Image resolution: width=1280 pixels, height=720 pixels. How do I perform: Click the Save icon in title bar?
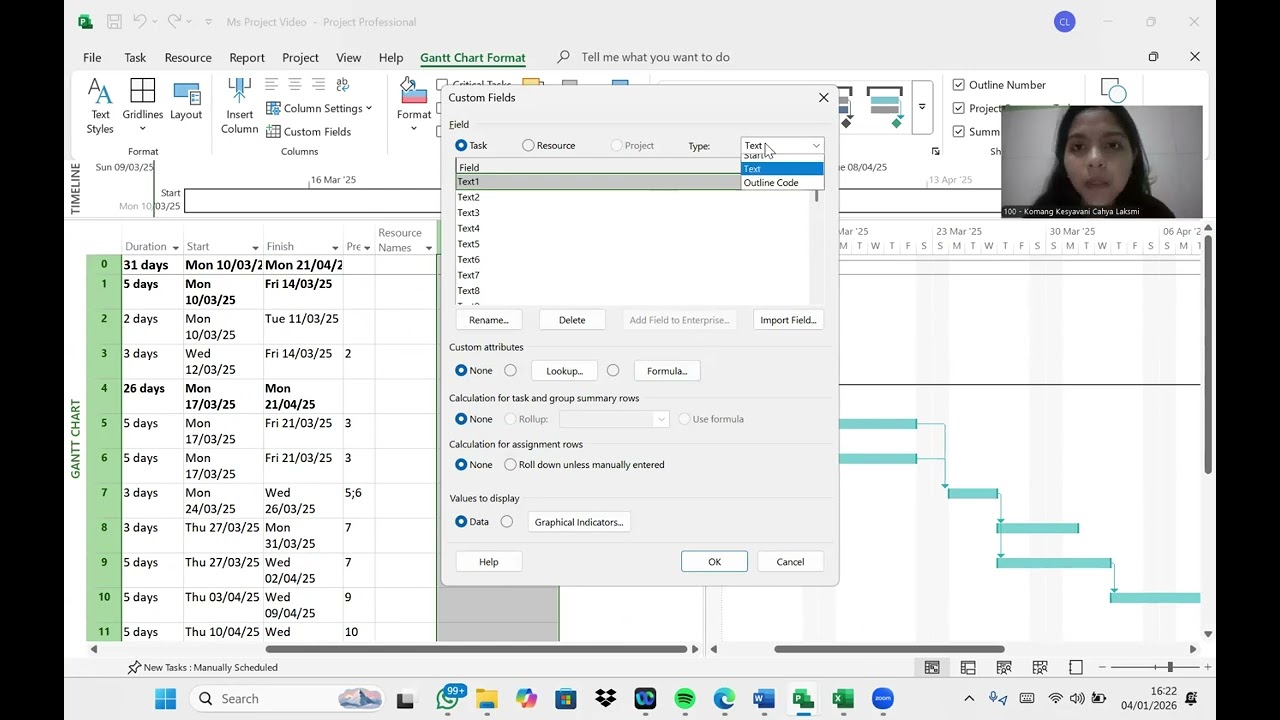[x=114, y=21]
